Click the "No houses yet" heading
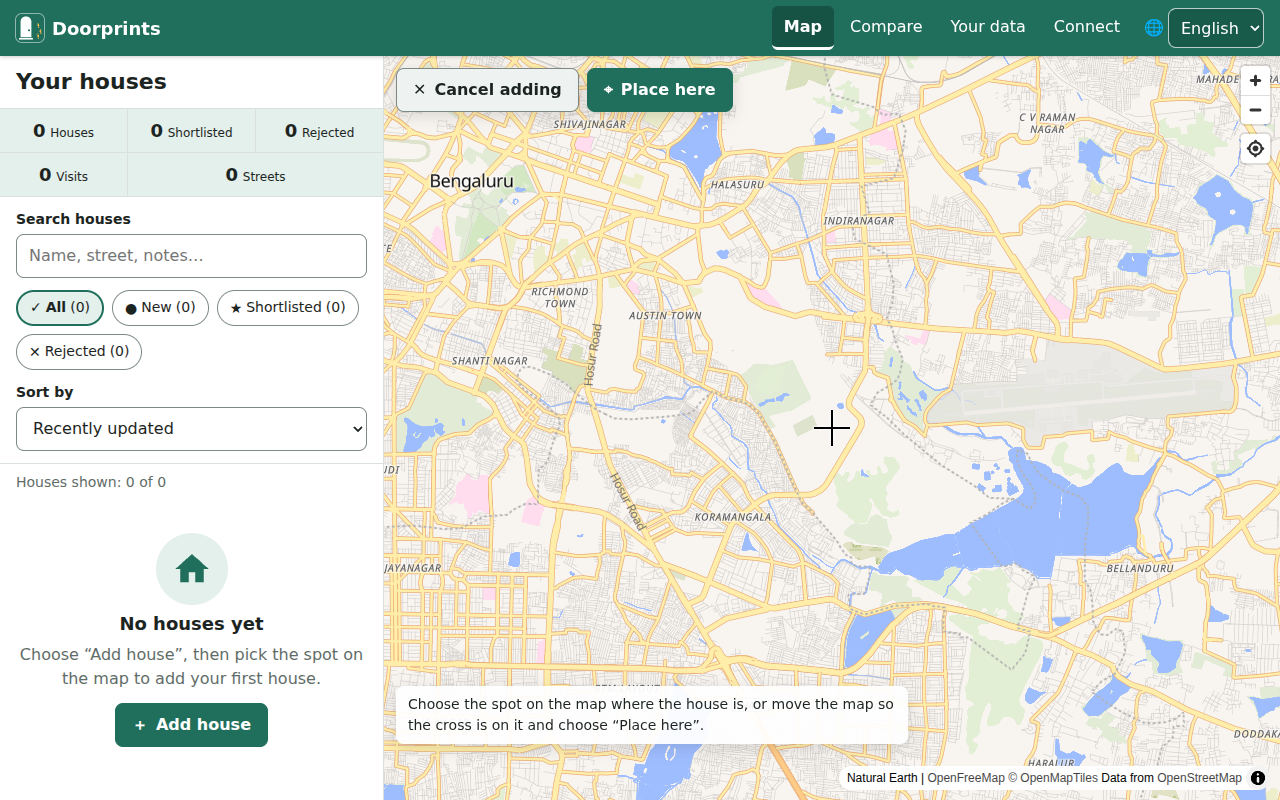Screen dimensions: 1280x800 pyautogui.click(x=192, y=624)
